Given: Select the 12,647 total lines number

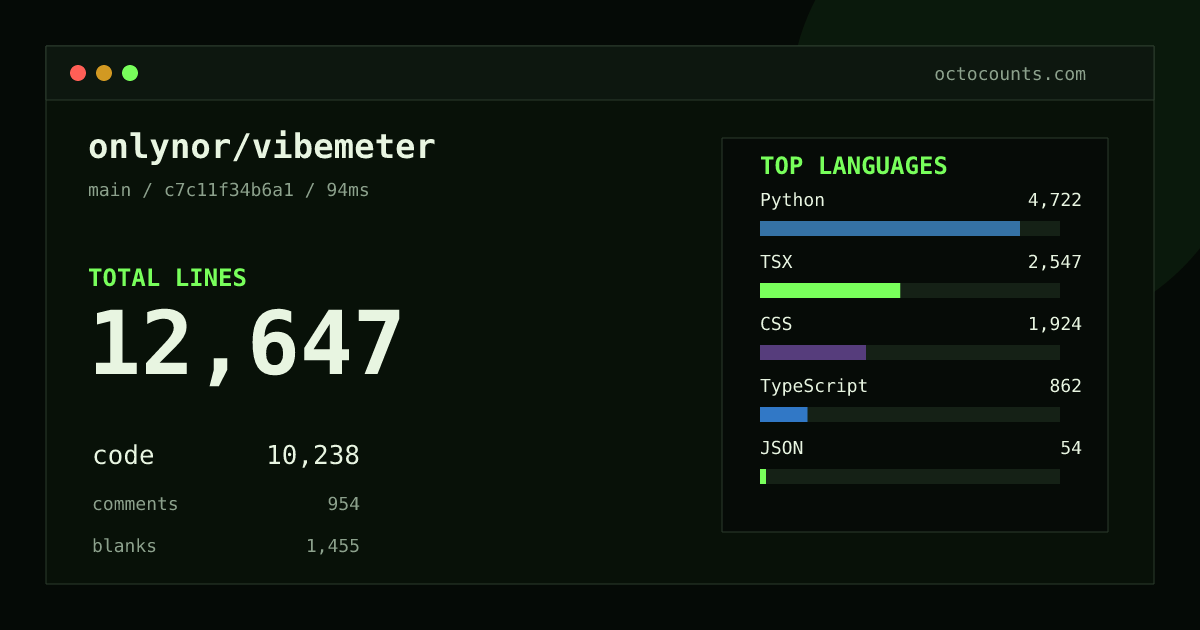Looking at the screenshot, I should 246,345.
